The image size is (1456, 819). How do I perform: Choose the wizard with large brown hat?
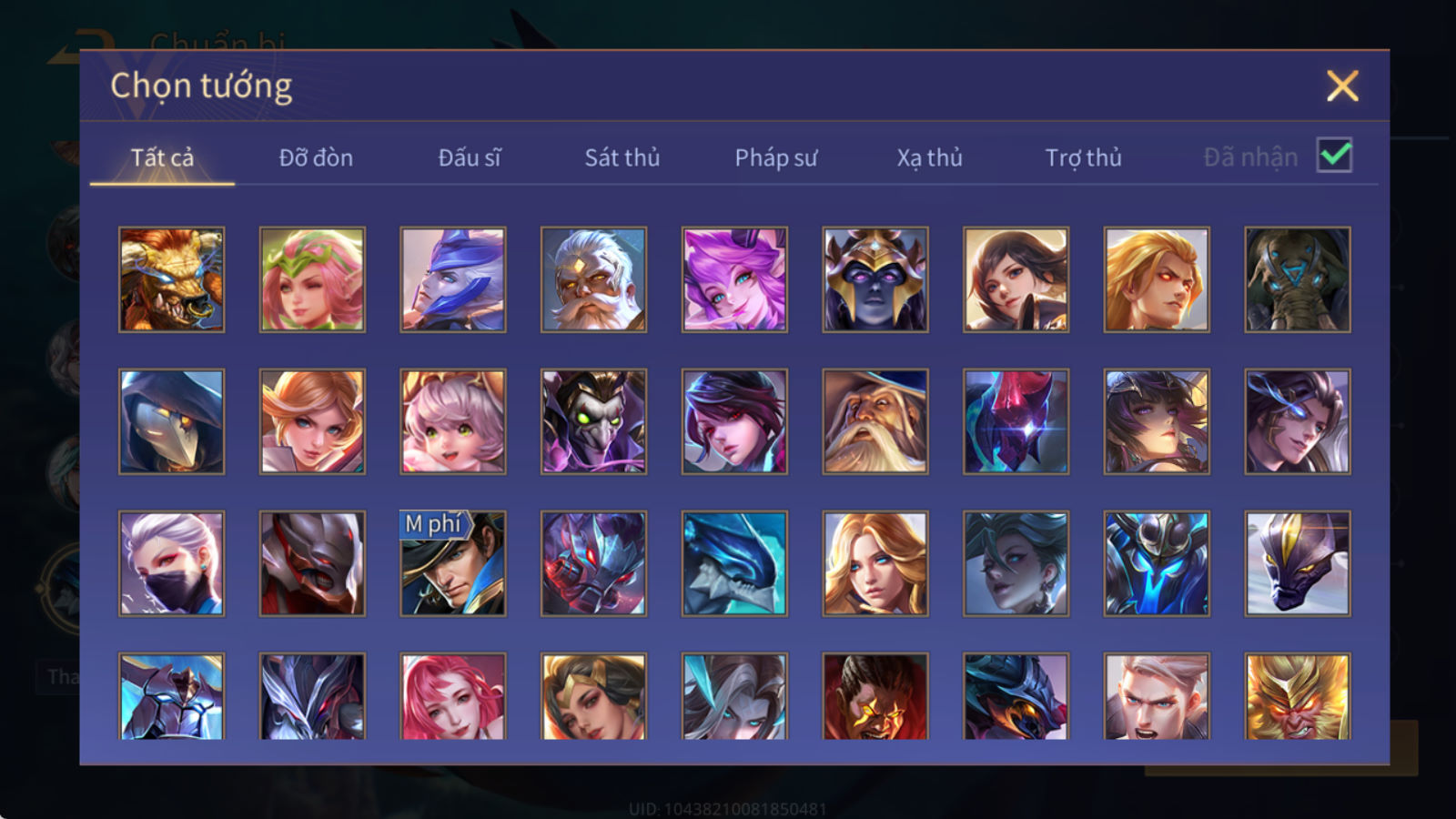pyautogui.click(x=875, y=421)
